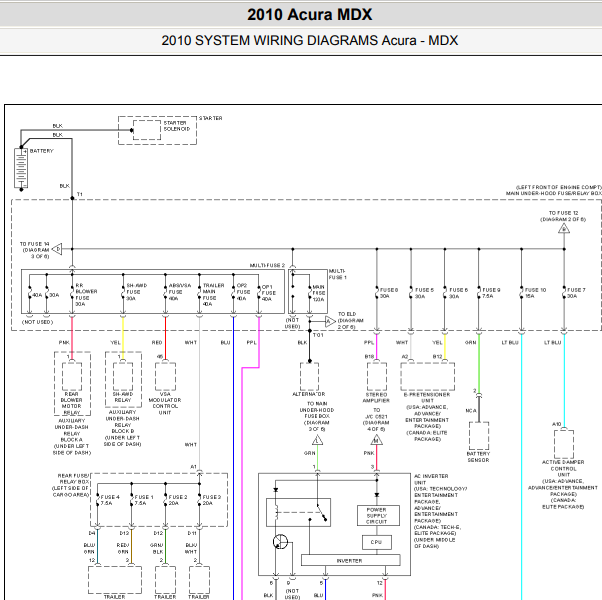Click the SH-AWD RELAY component label
Screen dimensions: 602x600
123,397
